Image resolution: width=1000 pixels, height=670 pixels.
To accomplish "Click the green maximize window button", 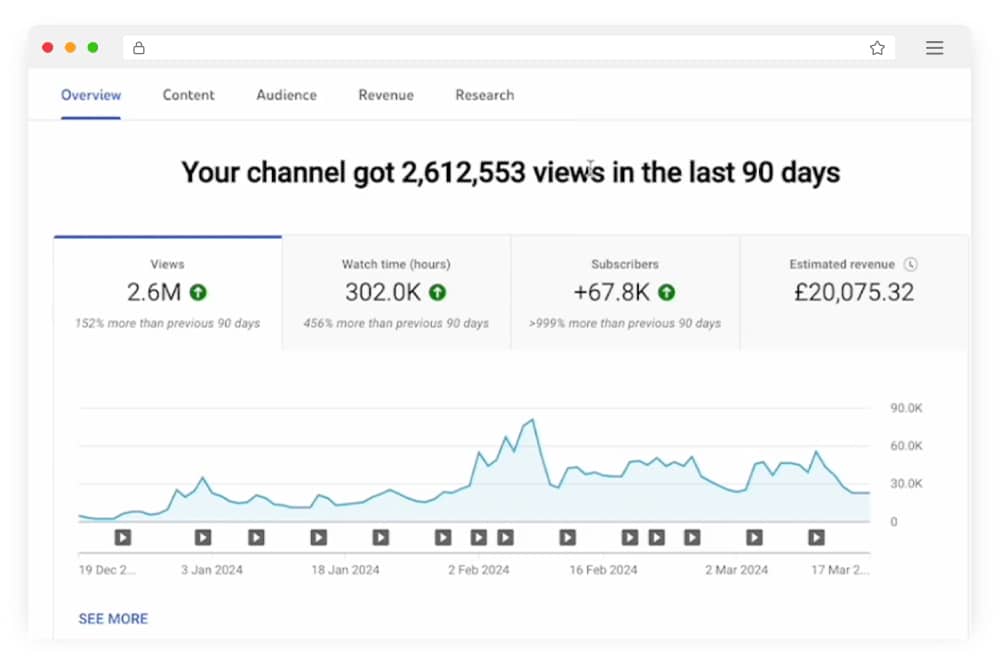I will click(92, 47).
